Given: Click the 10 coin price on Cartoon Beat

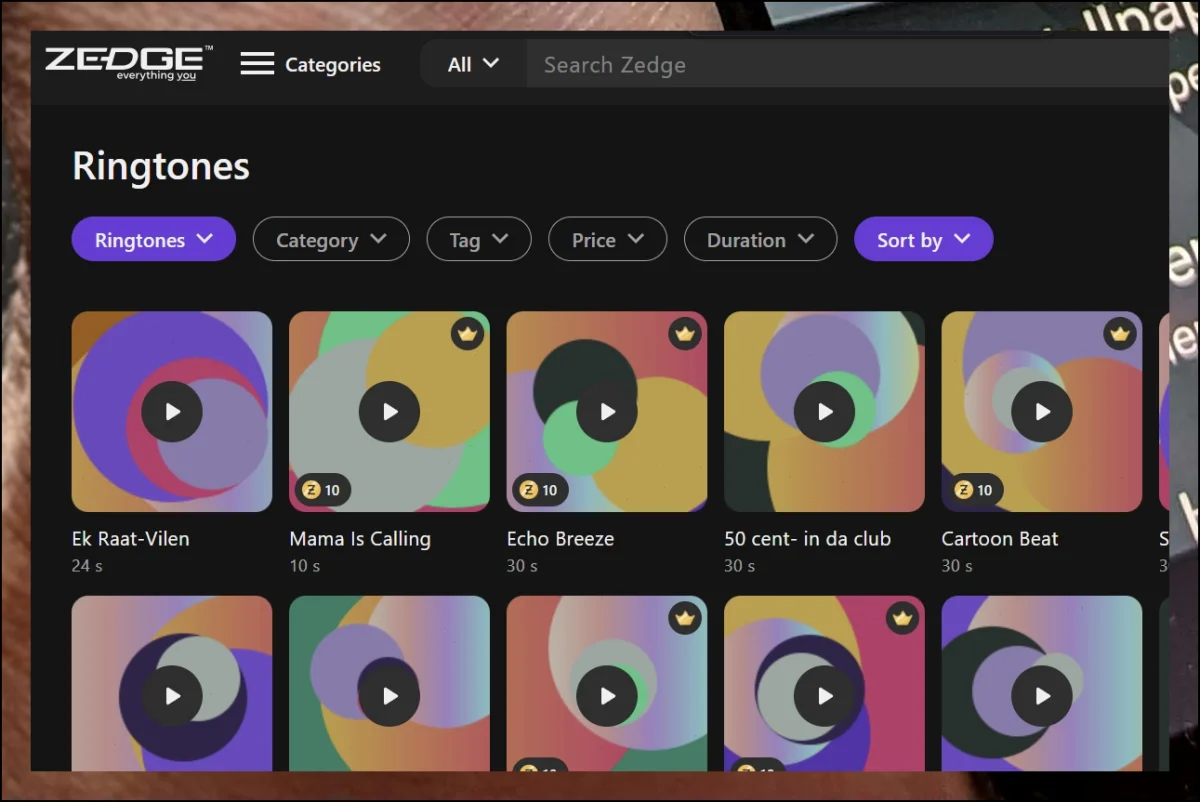Looking at the screenshot, I should [975, 490].
